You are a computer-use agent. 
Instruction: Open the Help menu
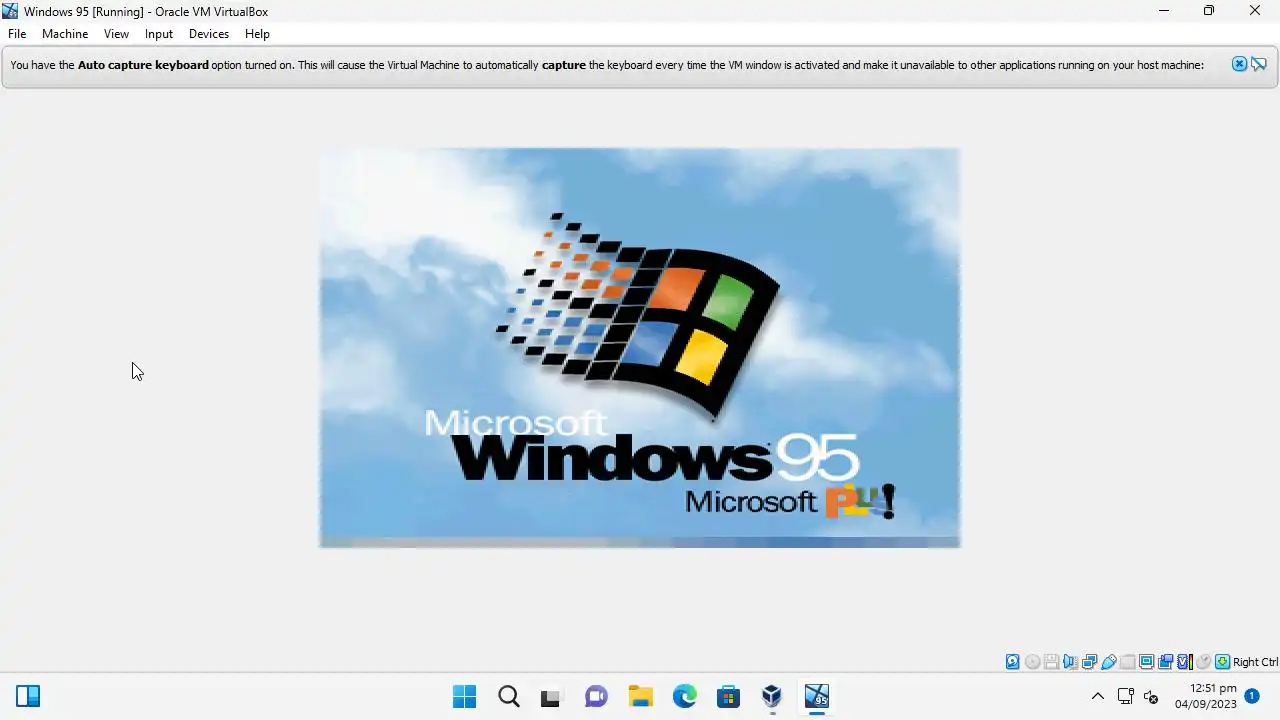click(x=257, y=34)
